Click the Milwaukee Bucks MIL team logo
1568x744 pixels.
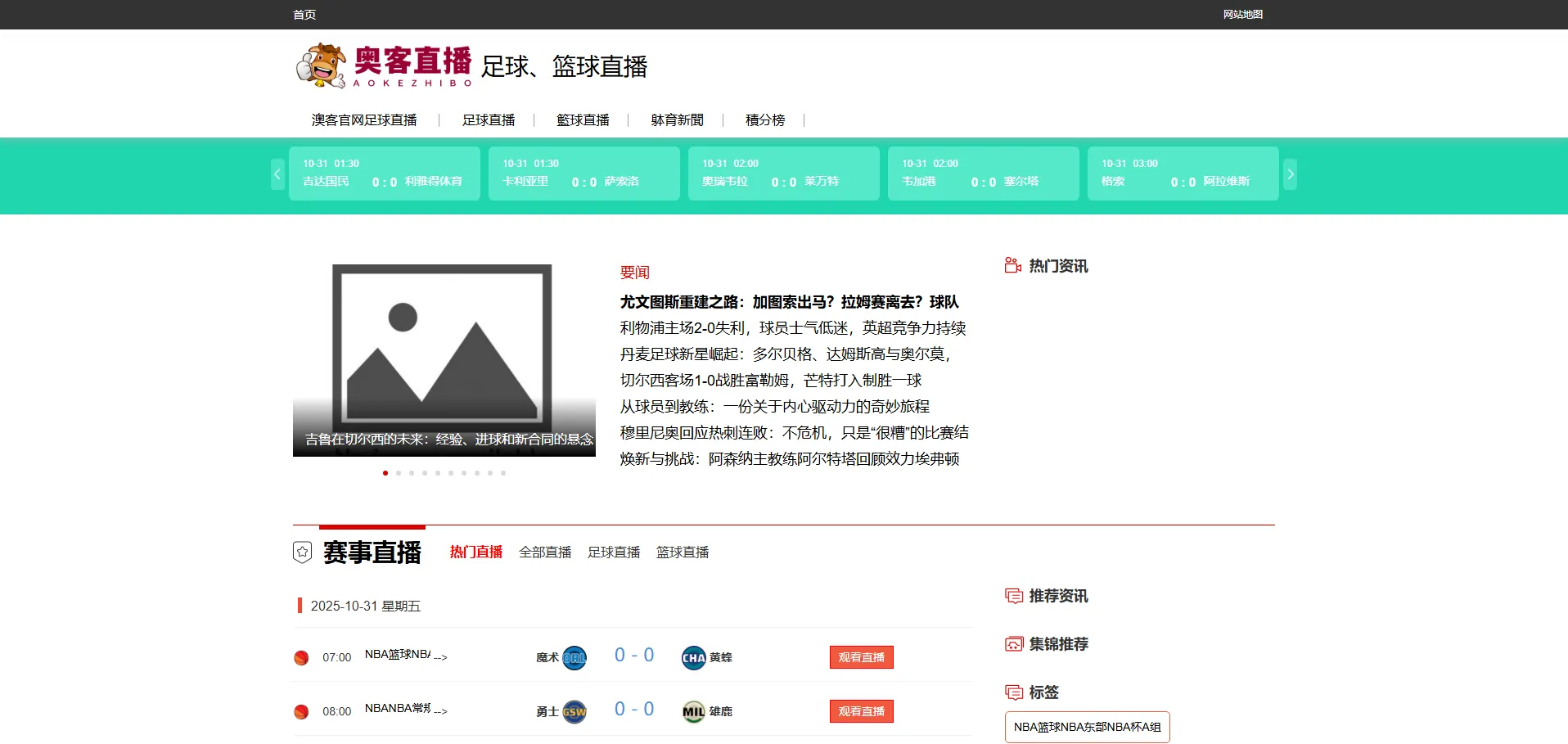(693, 711)
